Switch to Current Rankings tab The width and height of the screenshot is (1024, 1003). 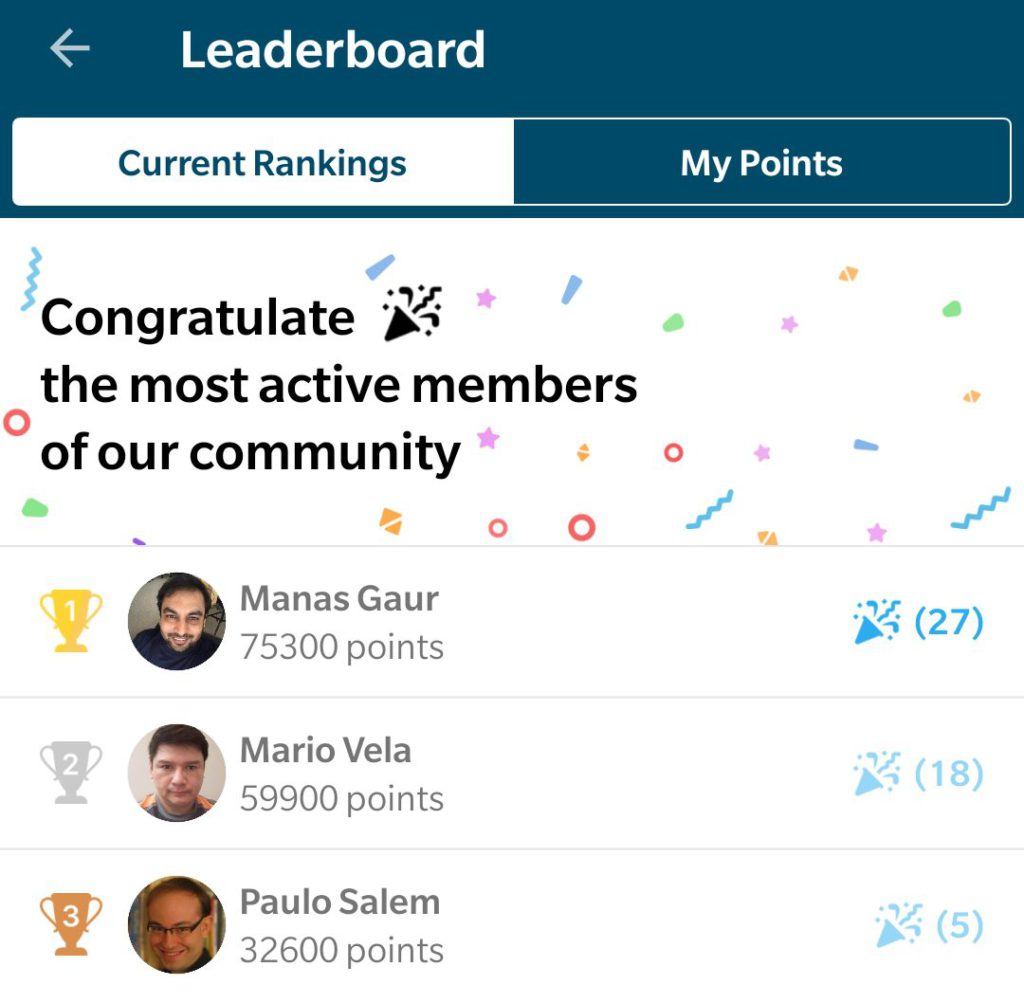(263, 162)
